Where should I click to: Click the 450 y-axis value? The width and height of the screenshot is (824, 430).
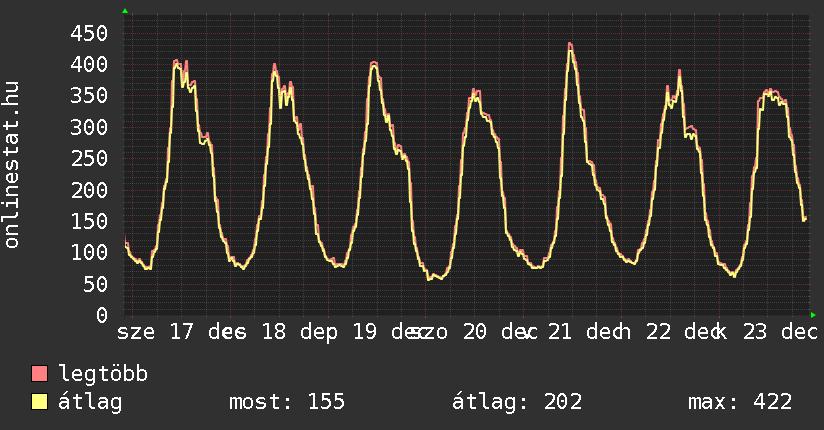click(x=87, y=33)
